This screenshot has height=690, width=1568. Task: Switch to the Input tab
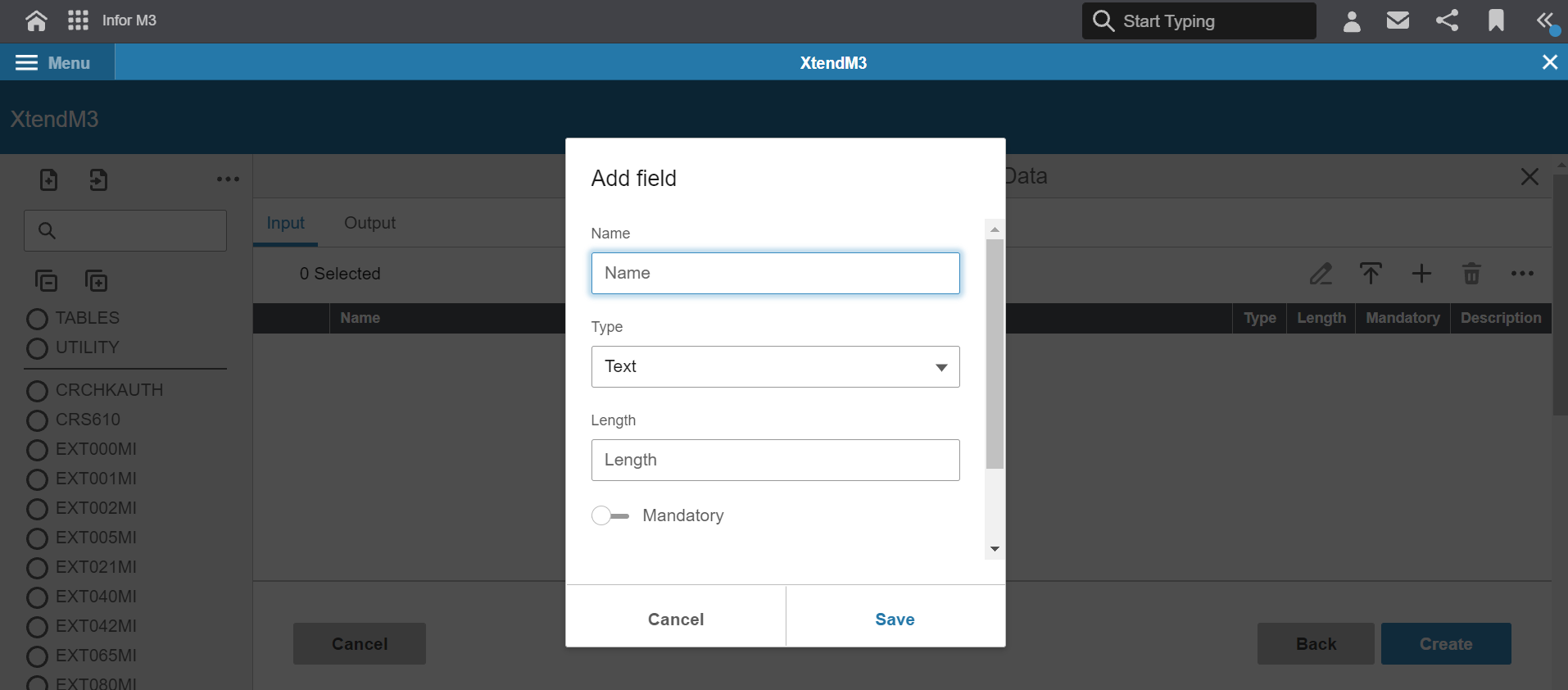pyautogui.click(x=285, y=223)
